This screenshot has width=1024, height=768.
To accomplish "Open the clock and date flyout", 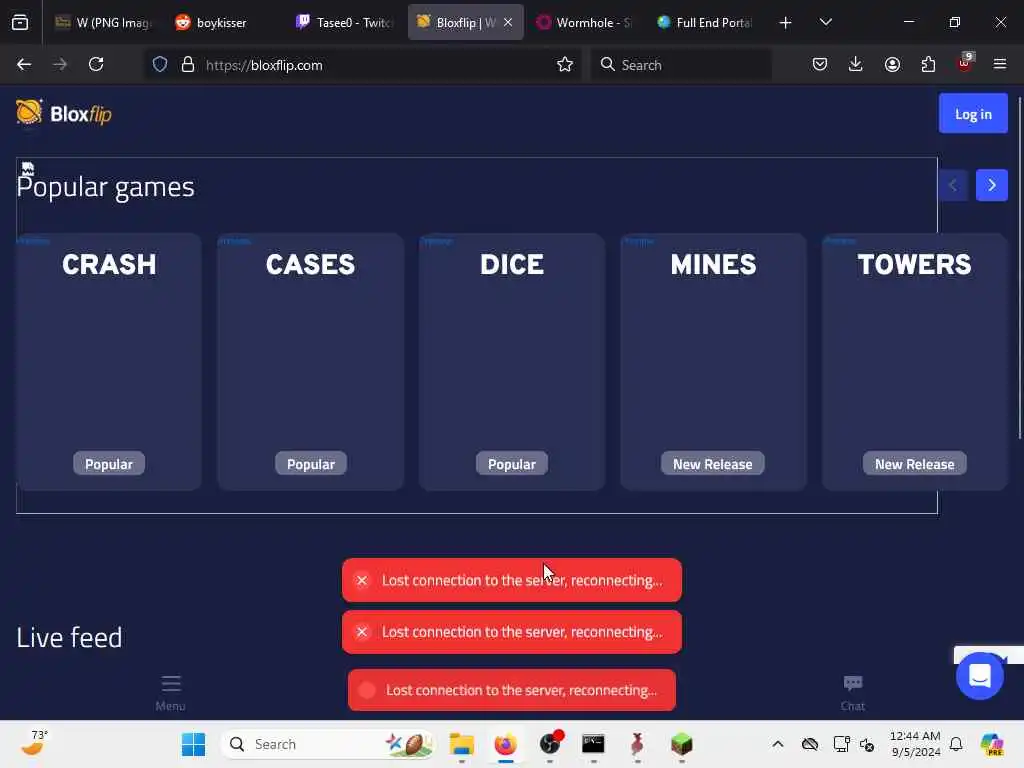I will click(915, 744).
